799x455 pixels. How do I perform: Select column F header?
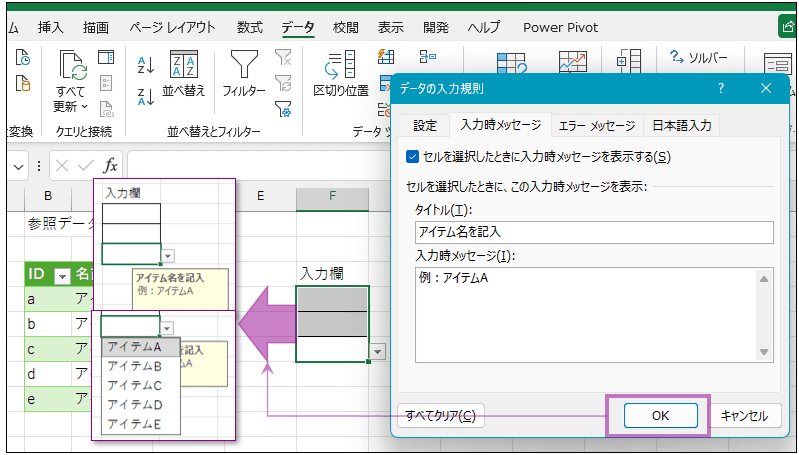click(x=332, y=196)
